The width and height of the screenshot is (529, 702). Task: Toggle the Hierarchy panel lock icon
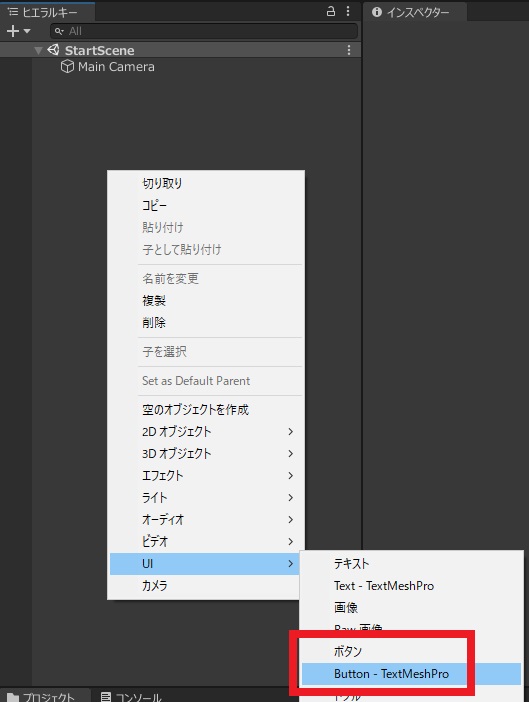[x=331, y=11]
